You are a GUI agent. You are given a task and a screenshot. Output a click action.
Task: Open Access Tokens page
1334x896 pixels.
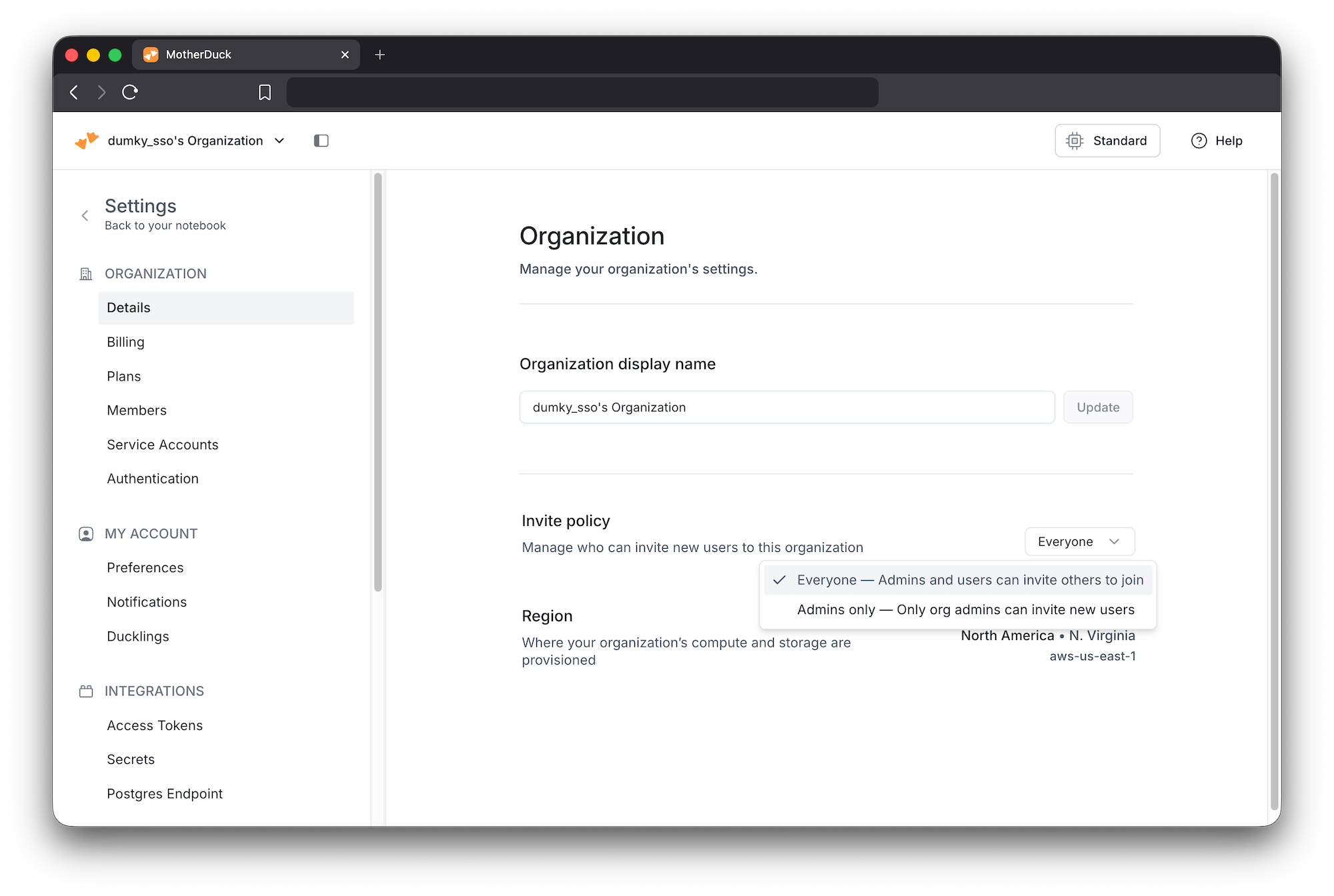point(226,725)
